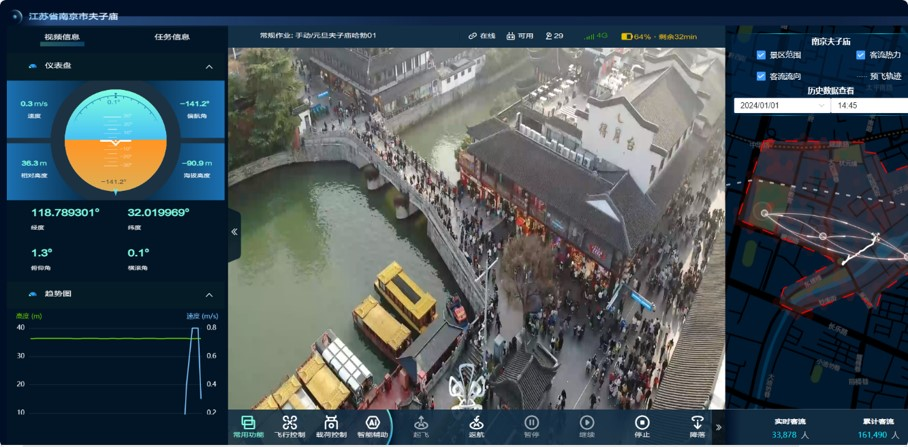Image resolution: width=908 pixels, height=447 pixels.
Task: Click the battery 64% status icon
Action: pos(627,36)
